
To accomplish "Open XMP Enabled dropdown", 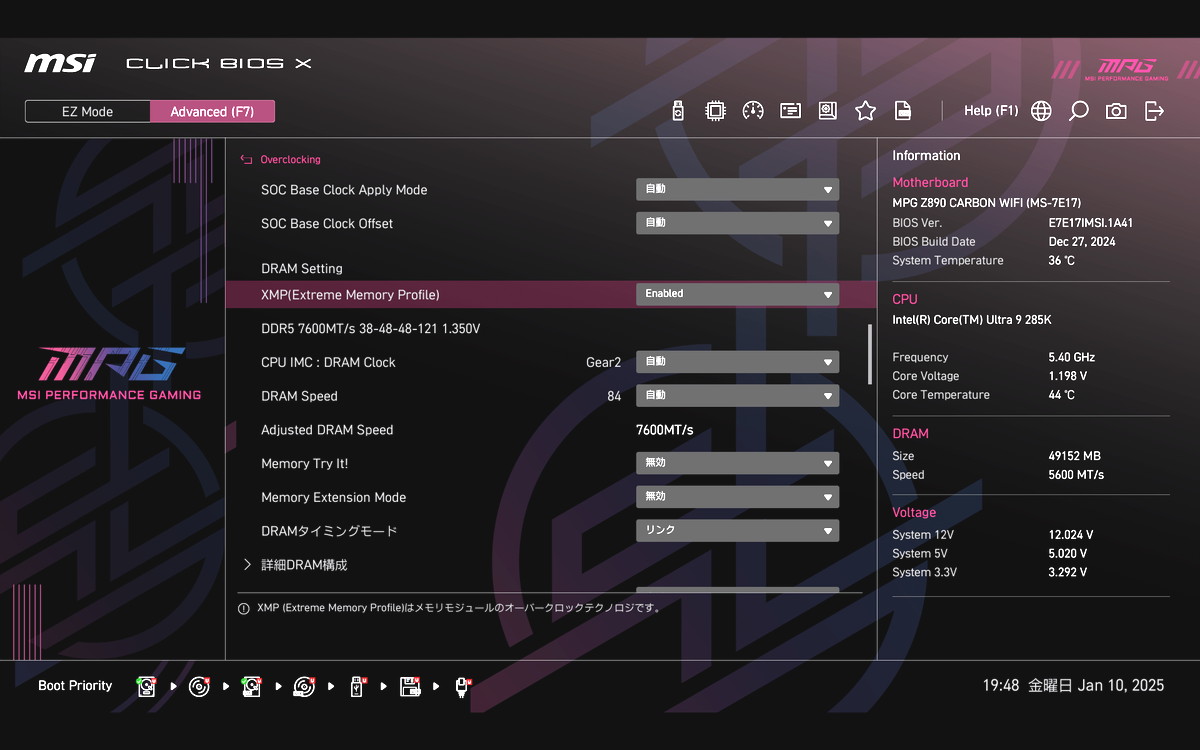I will point(737,294).
